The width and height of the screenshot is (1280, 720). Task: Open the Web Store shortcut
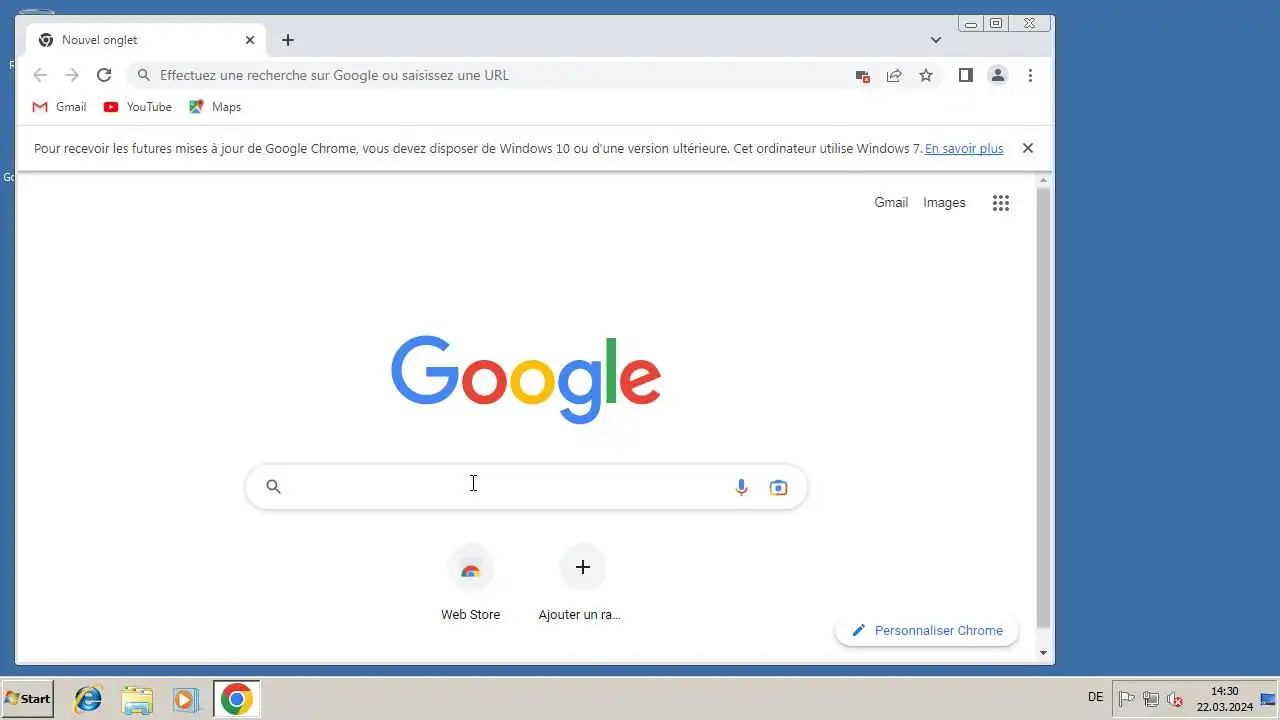click(x=471, y=582)
